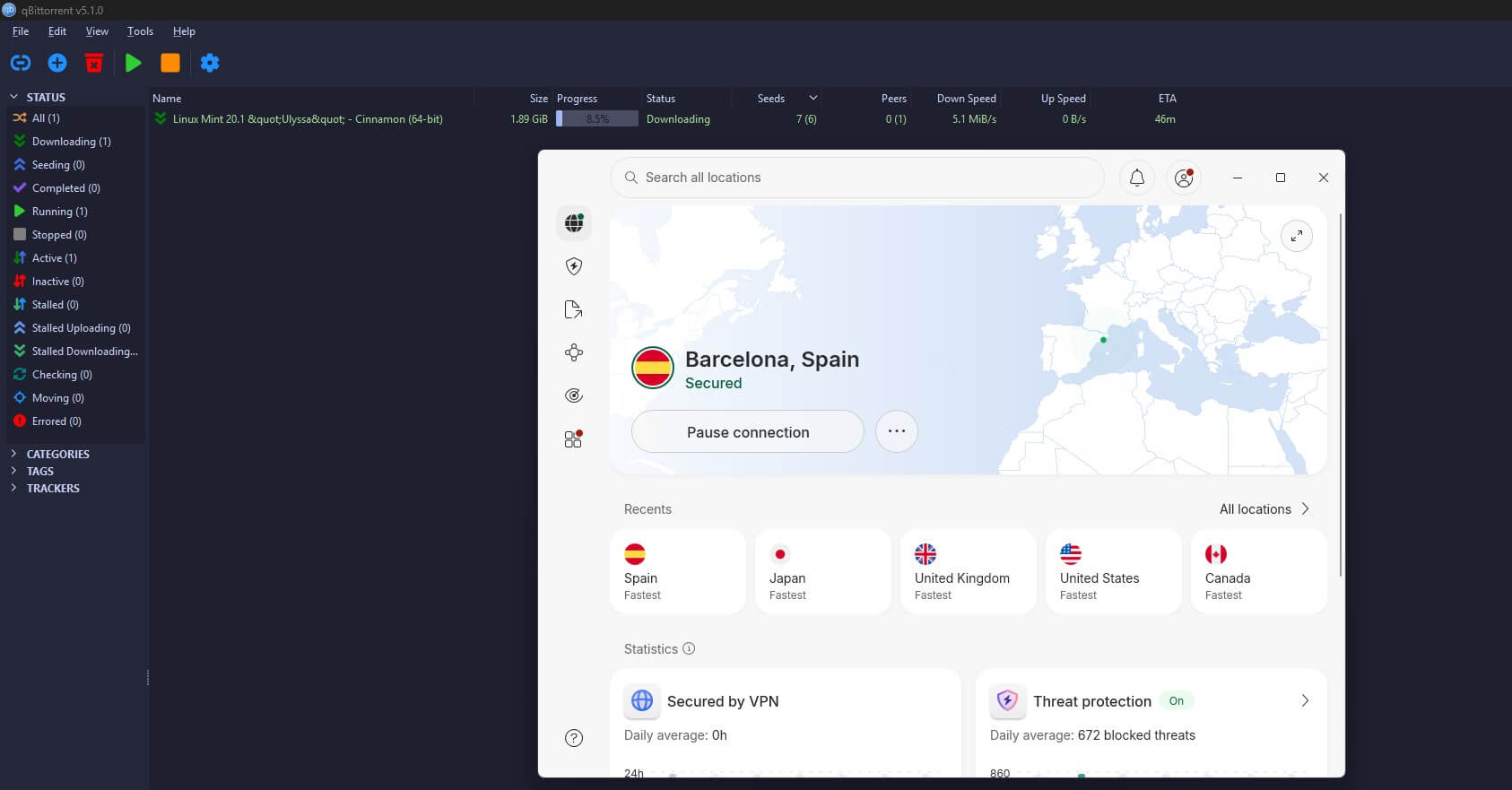1512x790 pixels.
Task: Select the Active (1) filter
Action: [75, 258]
